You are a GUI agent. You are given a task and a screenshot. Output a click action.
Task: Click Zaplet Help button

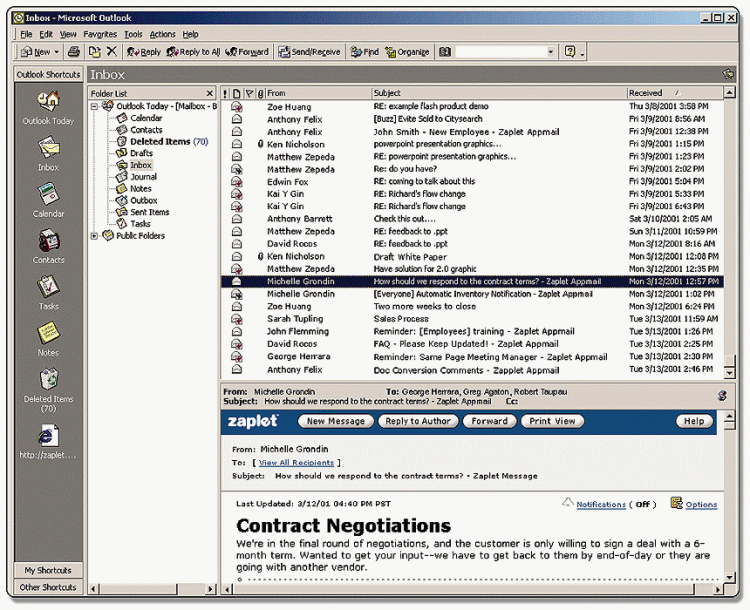(x=694, y=421)
